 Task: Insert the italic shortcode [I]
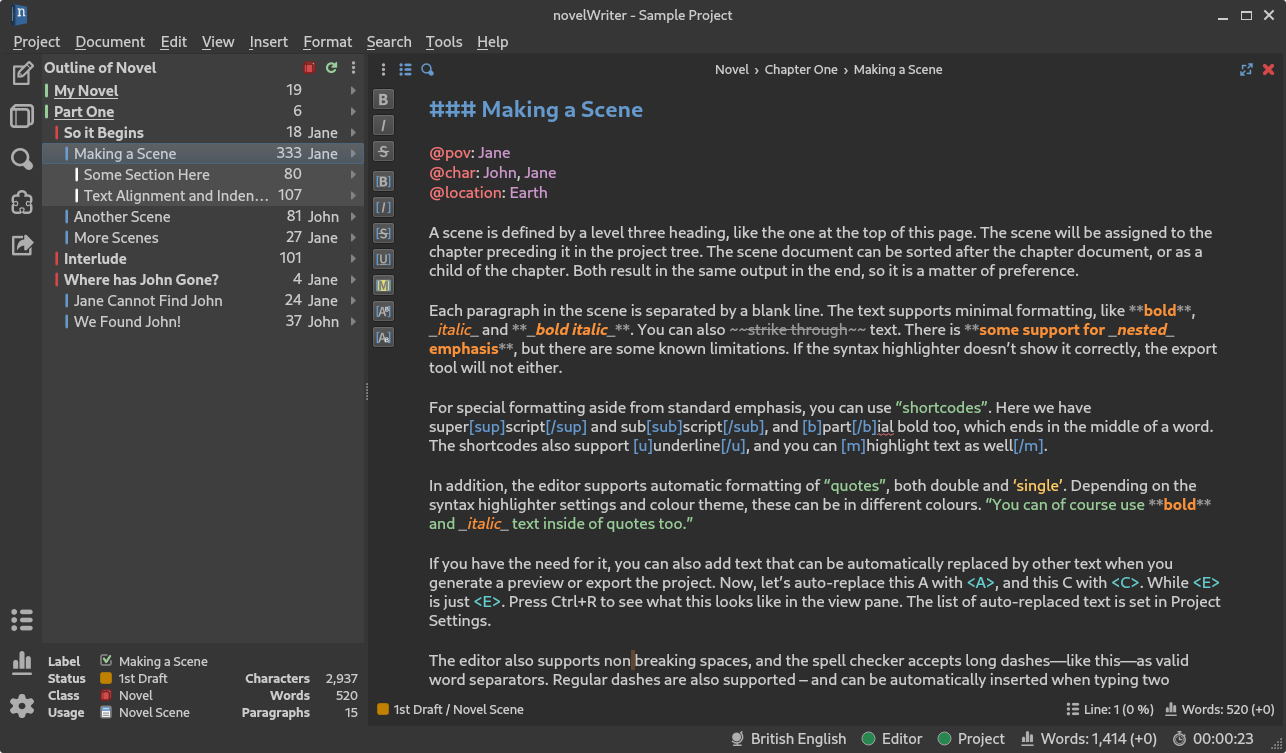pos(383,207)
